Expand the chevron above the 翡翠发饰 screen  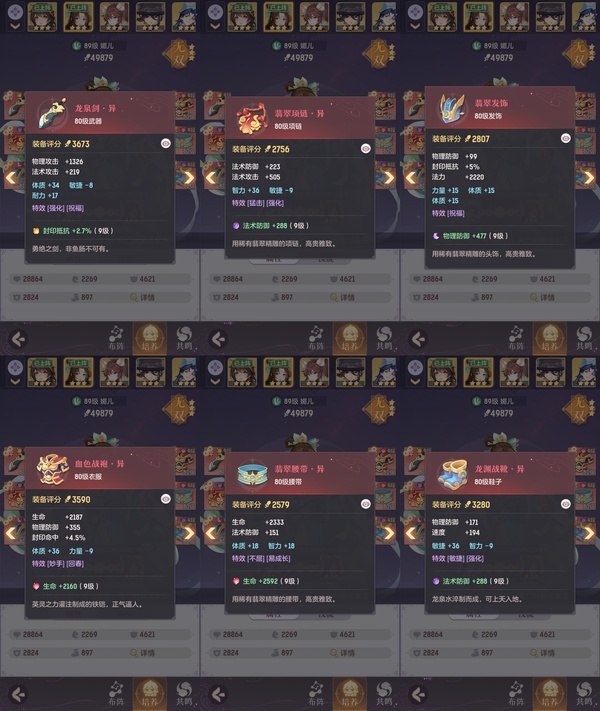415,26
